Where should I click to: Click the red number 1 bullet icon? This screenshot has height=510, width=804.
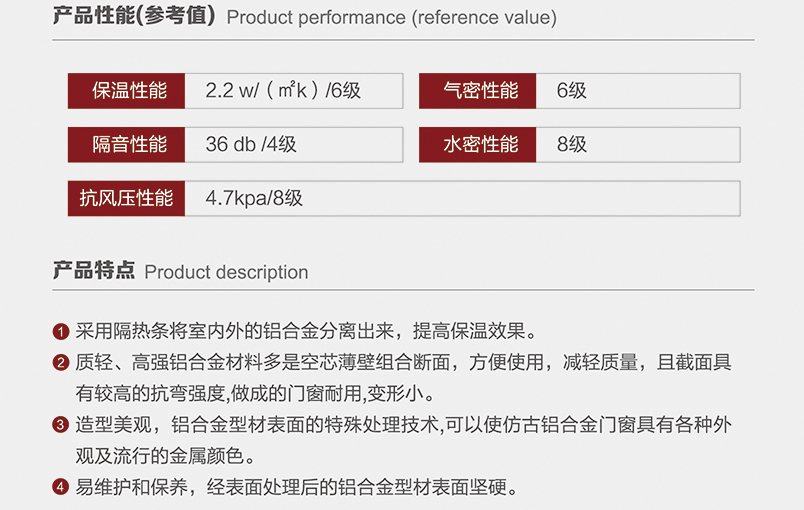(x=61, y=332)
